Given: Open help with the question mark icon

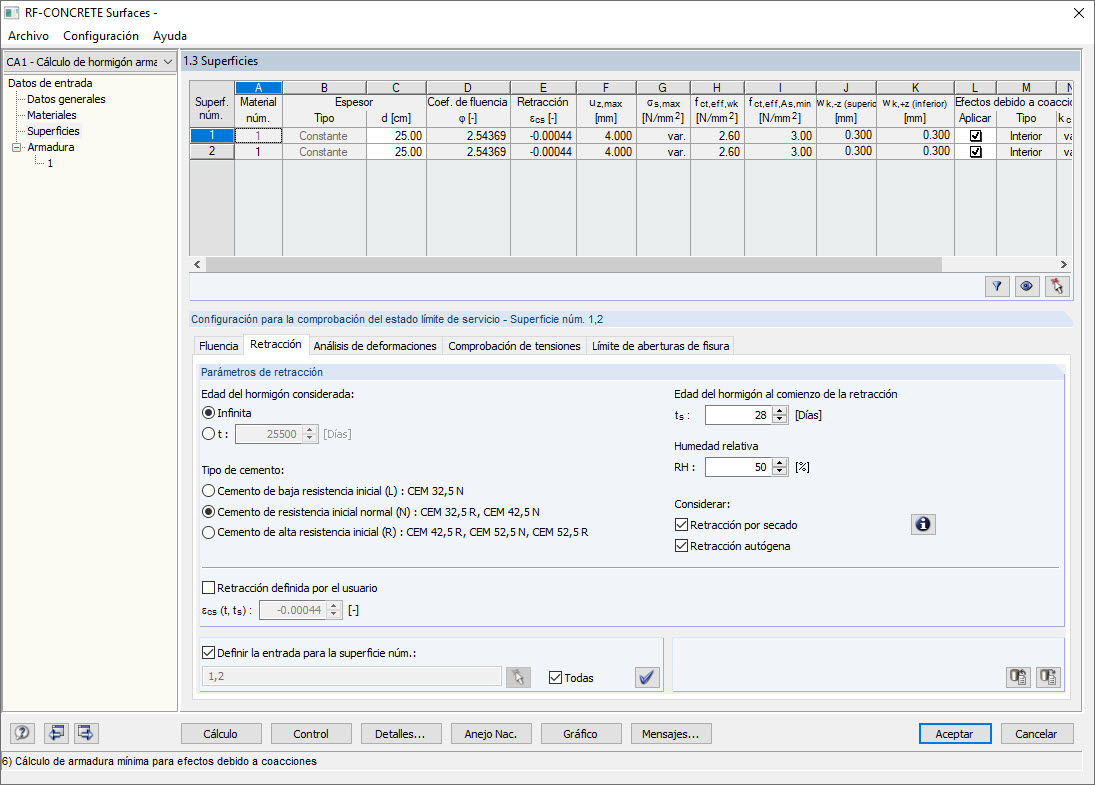Looking at the screenshot, I should [22, 733].
